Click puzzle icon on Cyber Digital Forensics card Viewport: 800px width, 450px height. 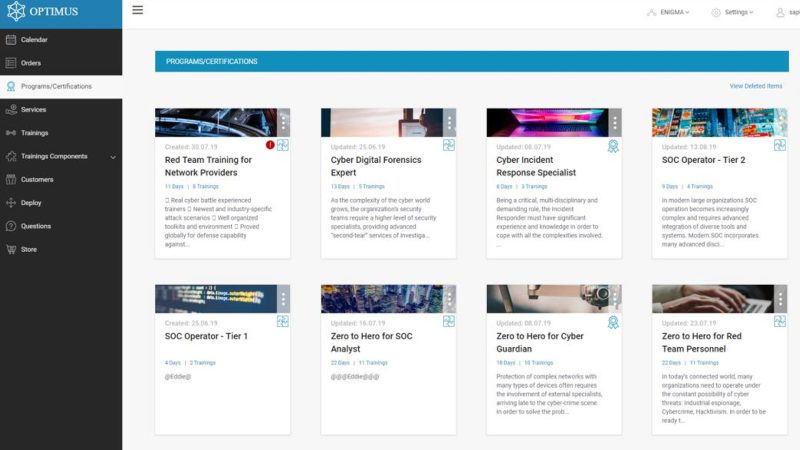pyautogui.click(x=449, y=146)
